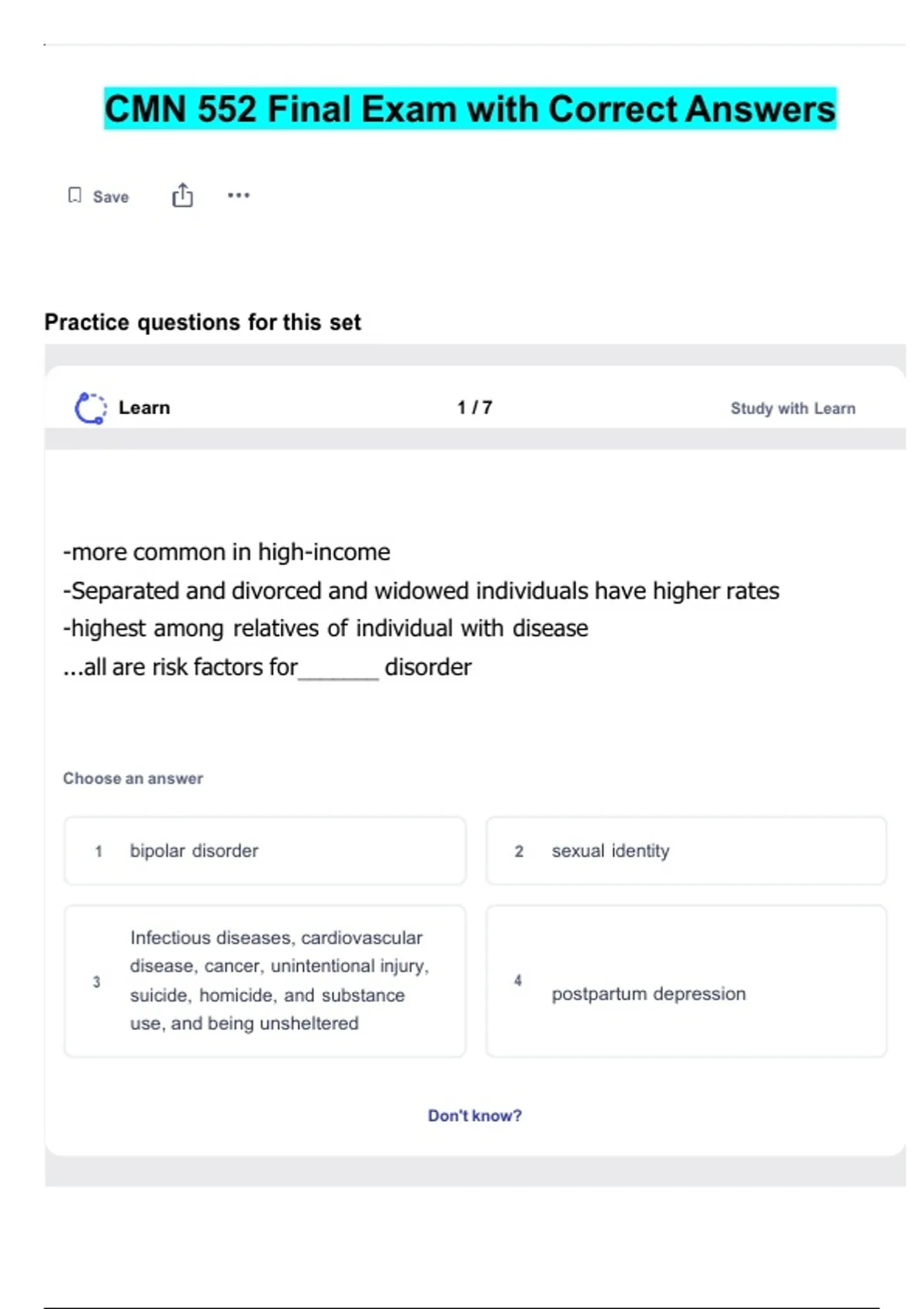Click number 4 badge beside postpartum depression
Image resolution: width=924 pixels, height=1309 pixels.
pyautogui.click(x=518, y=980)
